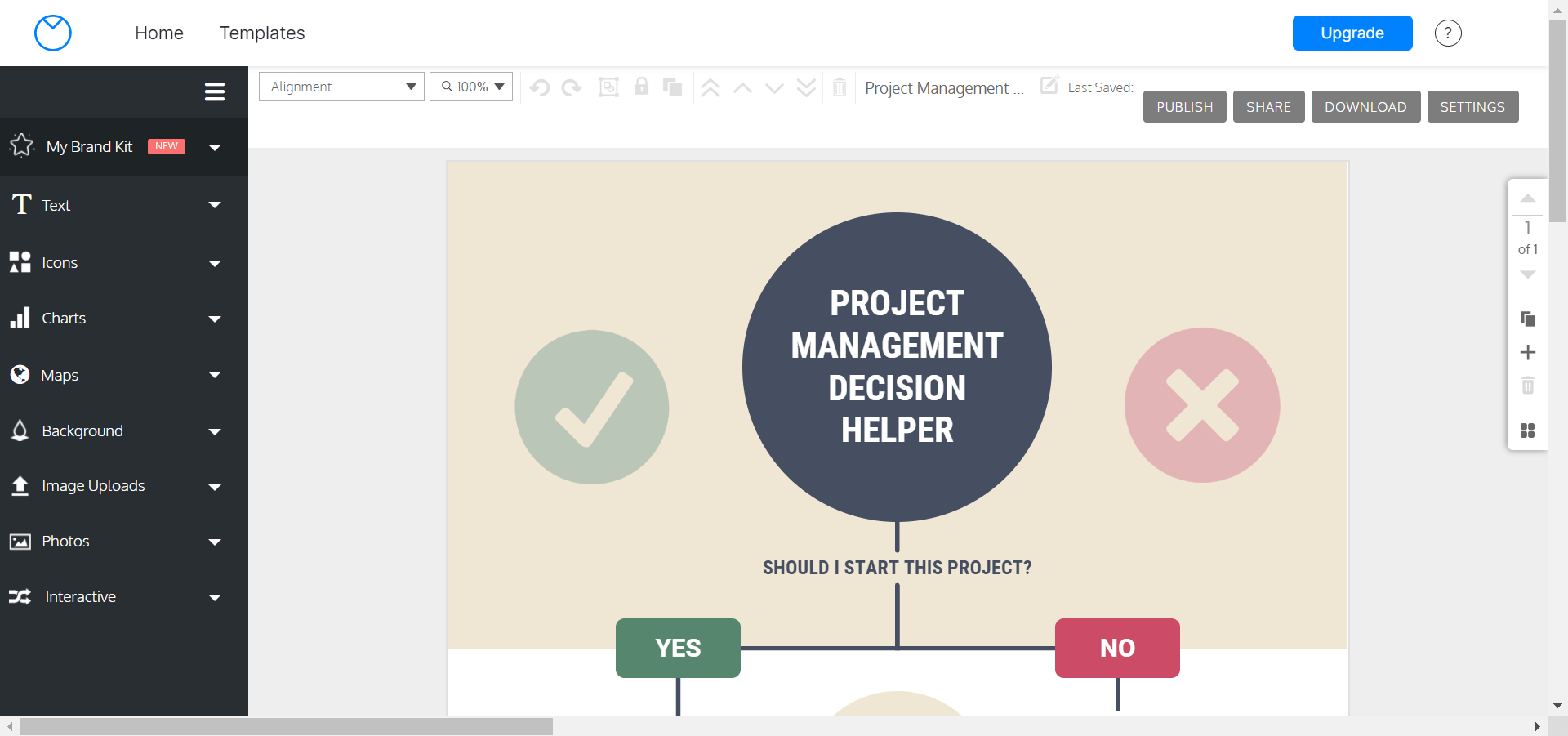Click the bring forward icon
This screenshot has height=736, width=1568.
(x=742, y=87)
